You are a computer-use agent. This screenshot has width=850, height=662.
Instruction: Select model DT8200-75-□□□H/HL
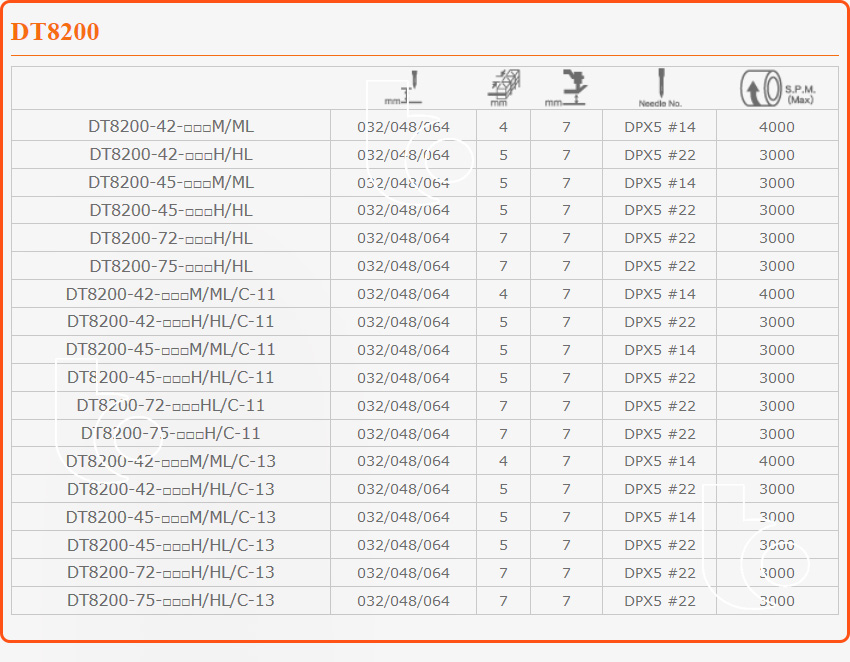tap(171, 266)
